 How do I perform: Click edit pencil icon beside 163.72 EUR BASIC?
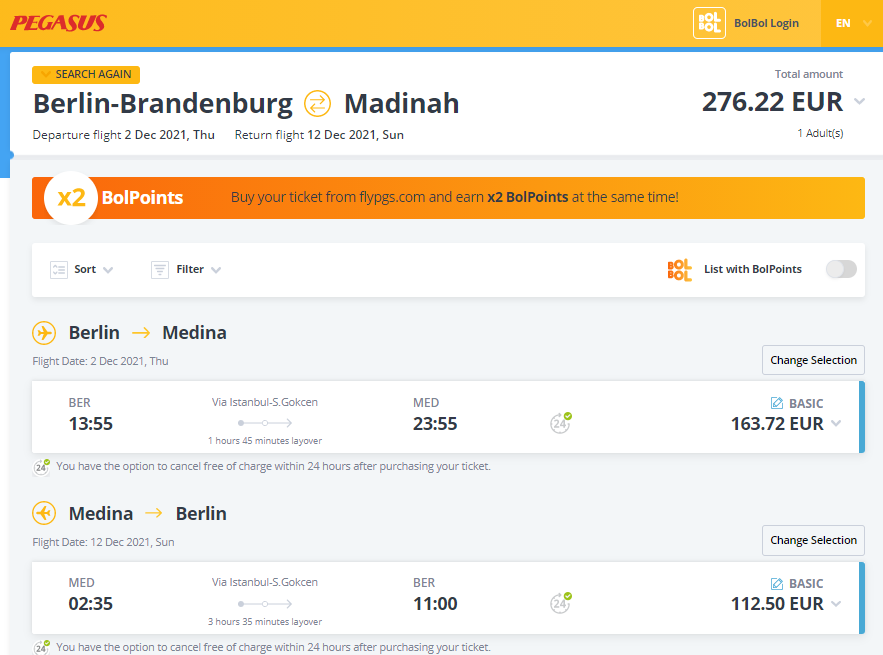[777, 403]
